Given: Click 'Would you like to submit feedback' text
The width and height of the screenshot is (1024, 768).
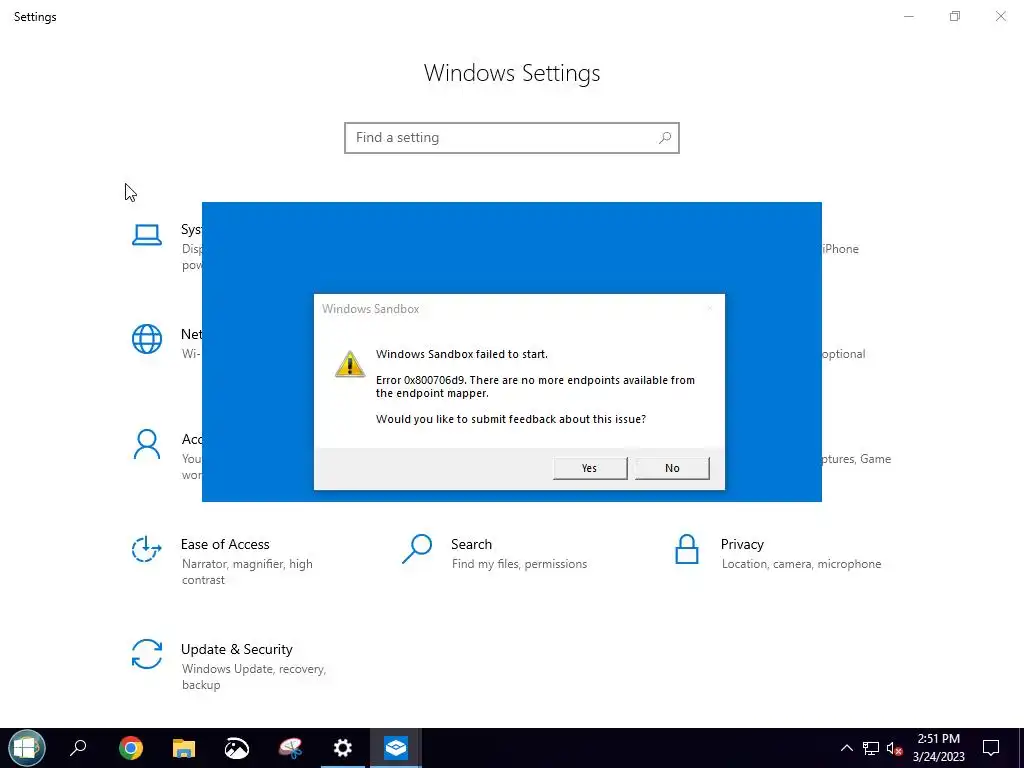Looking at the screenshot, I should click(x=511, y=419).
